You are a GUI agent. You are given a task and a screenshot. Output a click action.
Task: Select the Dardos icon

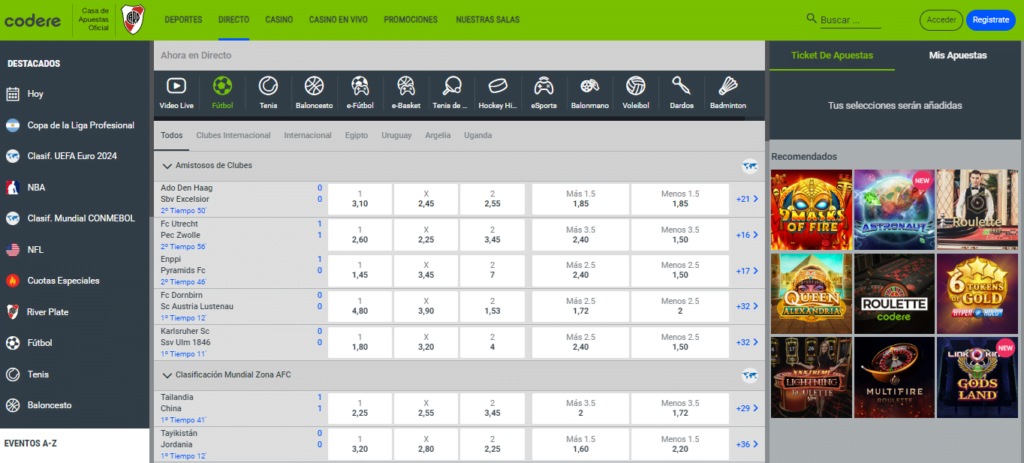click(x=681, y=86)
